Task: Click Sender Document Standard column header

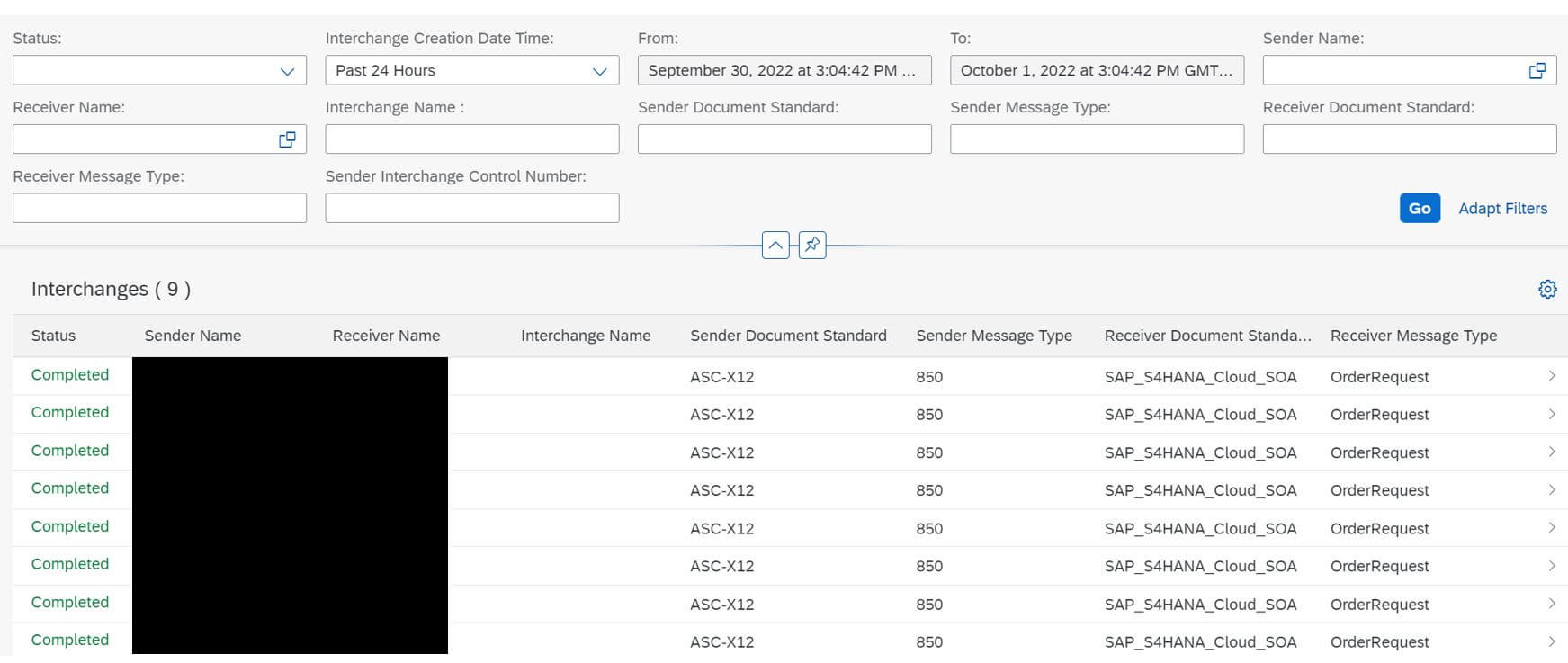Action: pos(788,336)
